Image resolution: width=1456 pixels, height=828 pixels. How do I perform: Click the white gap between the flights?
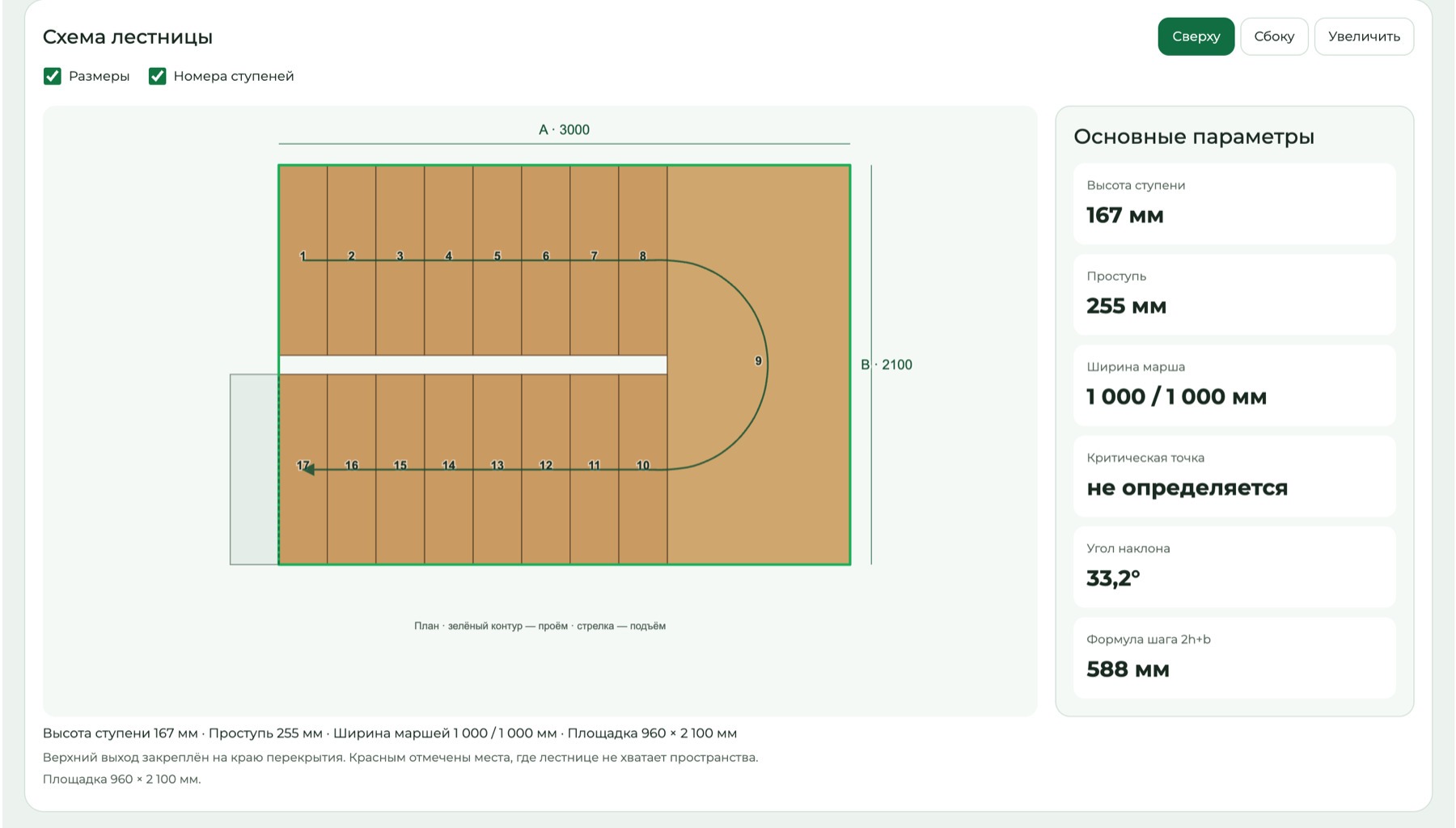473,365
